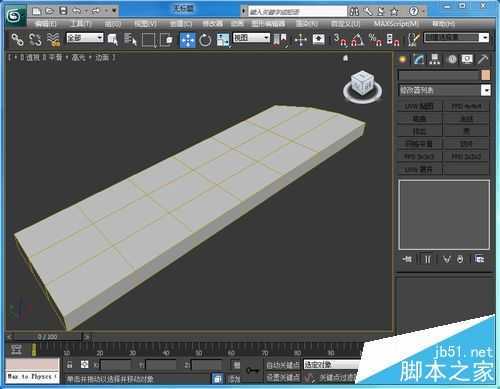Image resolution: width=500 pixels, height=389 pixels.
Task: Open the 编辑 menu in menu bar
Action: pyautogui.click(x=46, y=24)
